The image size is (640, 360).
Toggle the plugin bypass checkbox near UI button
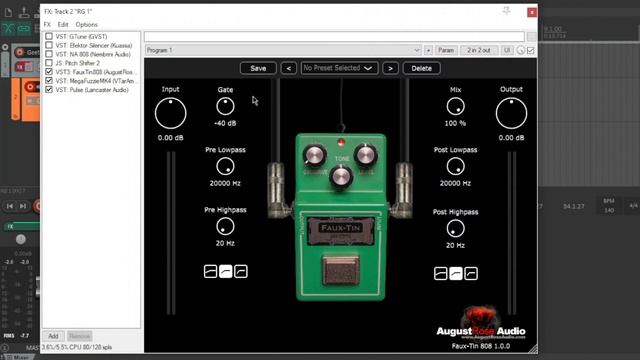pos(531,50)
